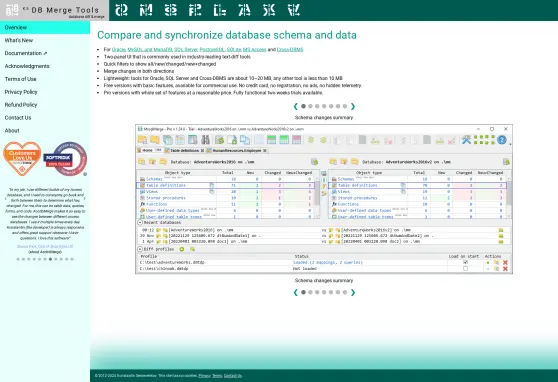Toggle Load on start checkbox for adventureworks.dmtdp
This screenshot has height=382, width=558.
465,262
